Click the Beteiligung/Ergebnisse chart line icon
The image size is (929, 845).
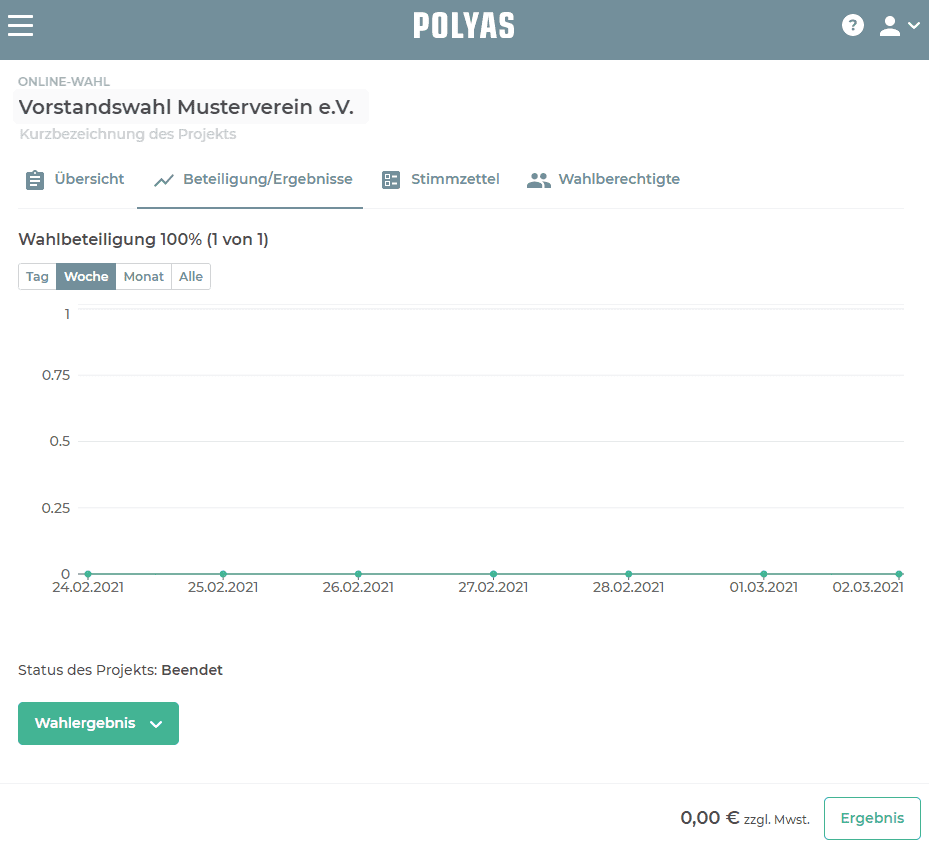164,180
